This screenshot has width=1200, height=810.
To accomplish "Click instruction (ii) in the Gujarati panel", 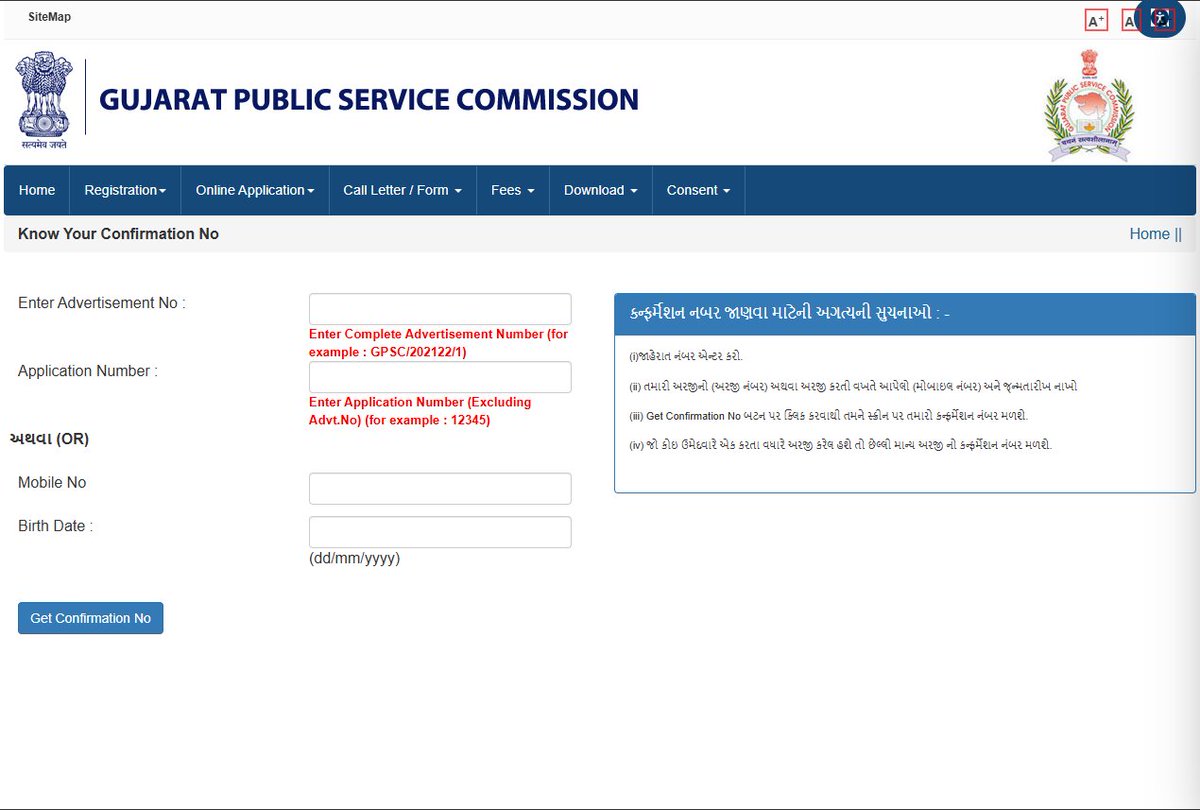I will point(853,386).
